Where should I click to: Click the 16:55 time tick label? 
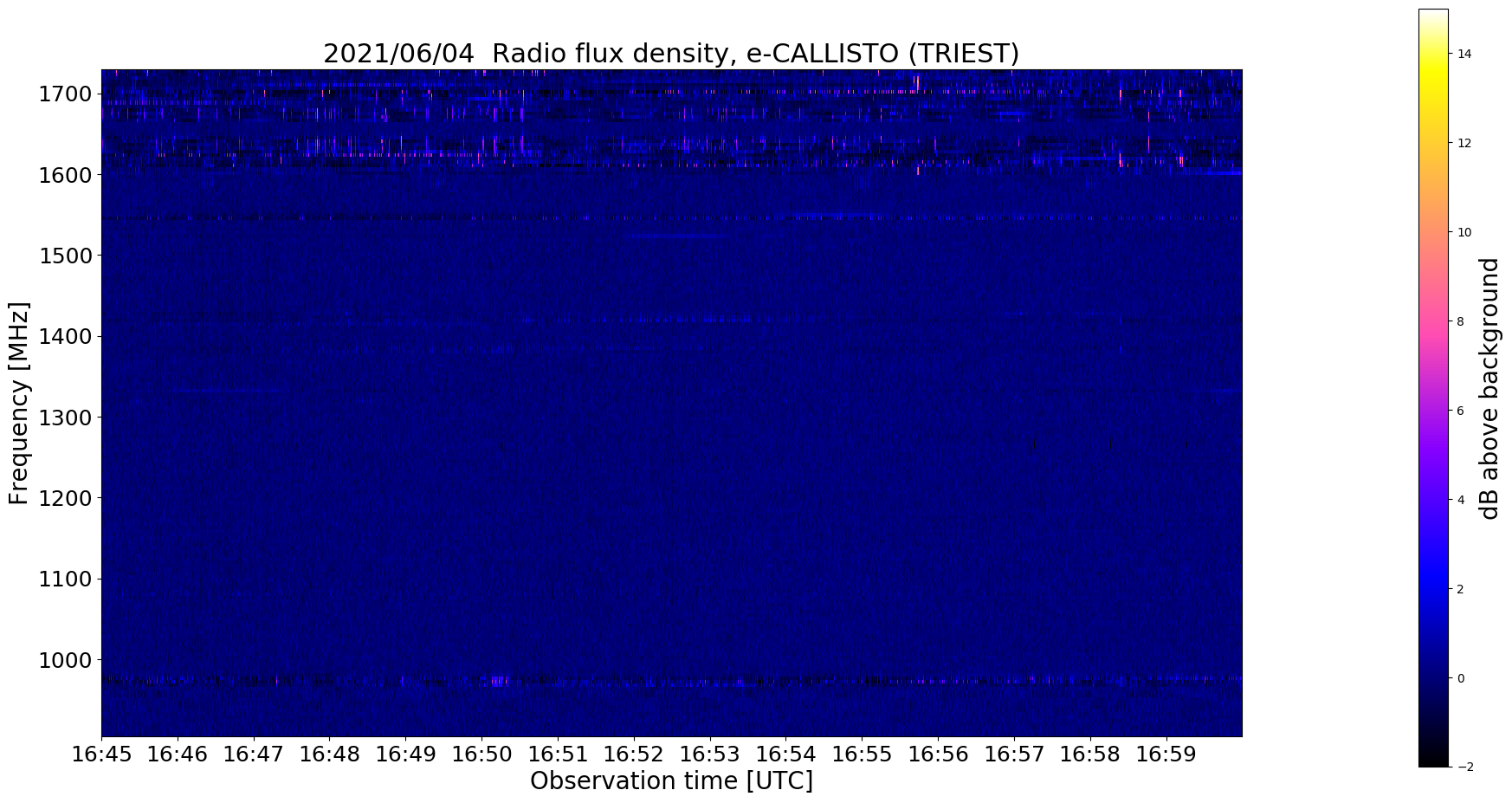(862, 754)
